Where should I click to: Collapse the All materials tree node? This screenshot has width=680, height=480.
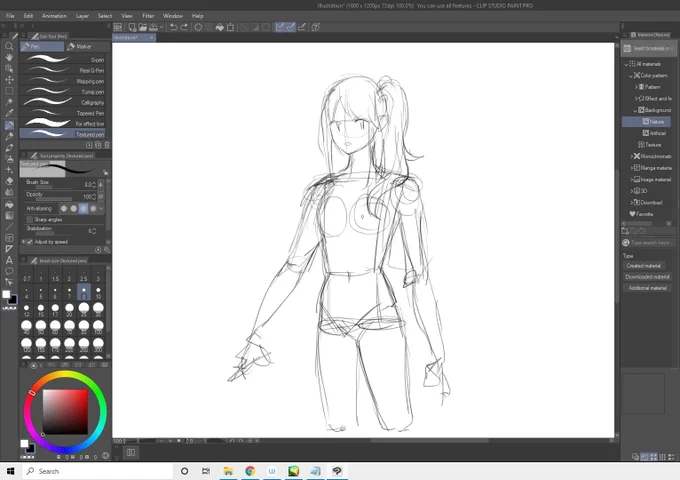pyautogui.click(x=626, y=64)
